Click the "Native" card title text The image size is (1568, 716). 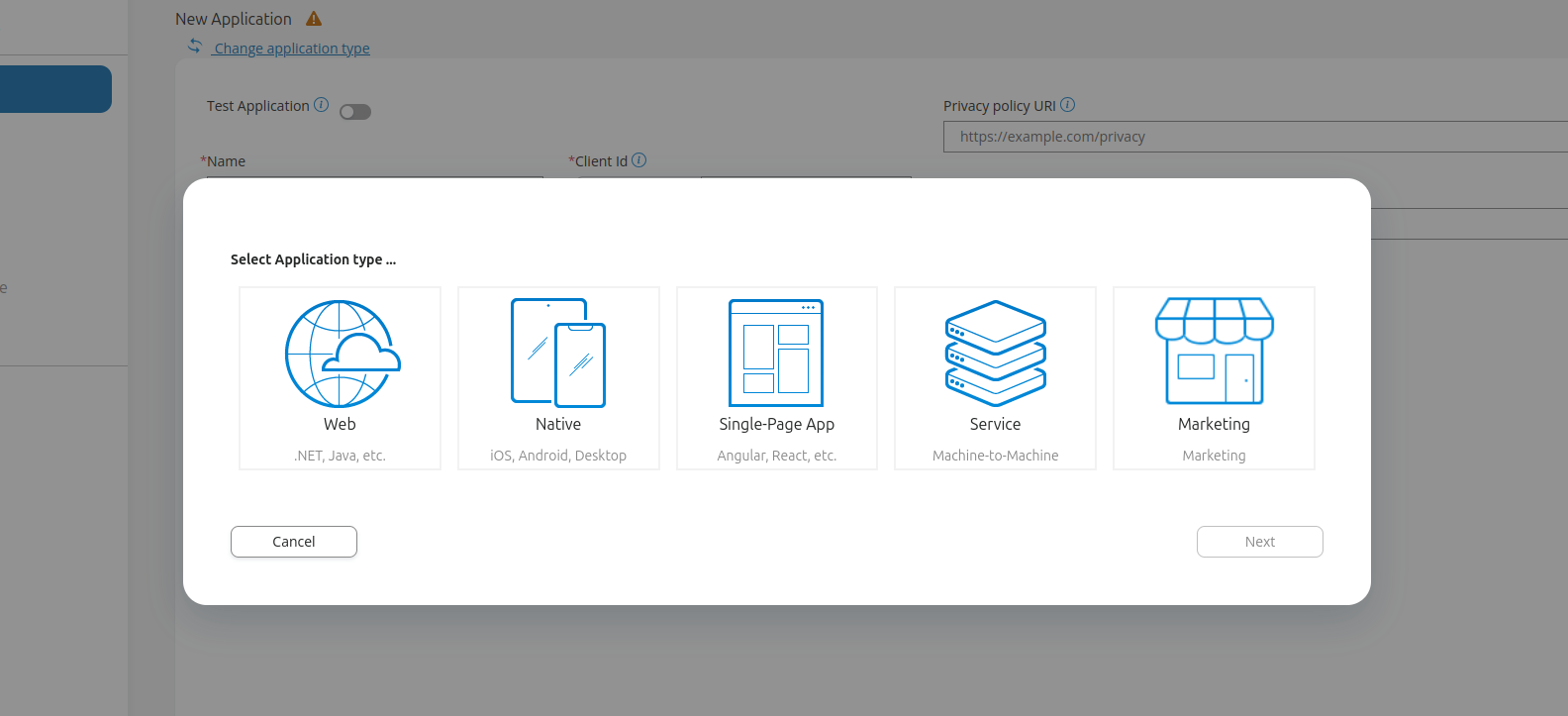point(558,424)
